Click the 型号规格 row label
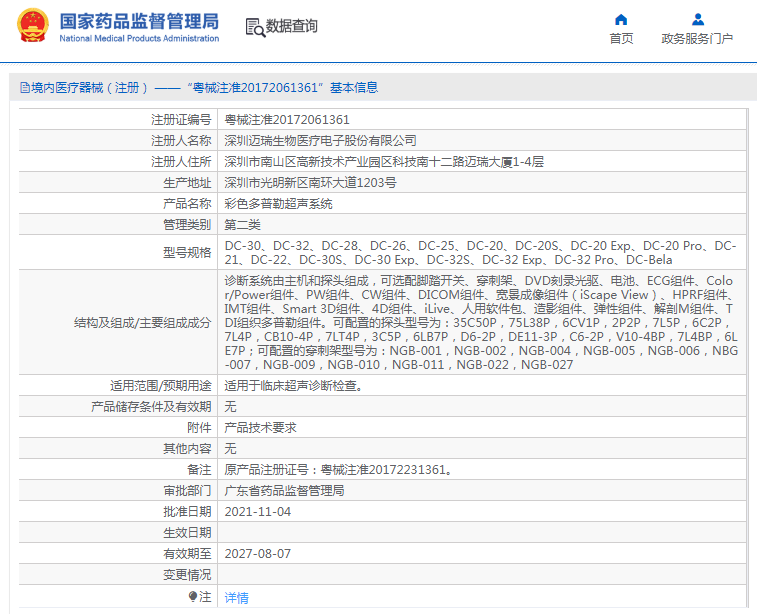This screenshot has height=614, width=757. 187,252
